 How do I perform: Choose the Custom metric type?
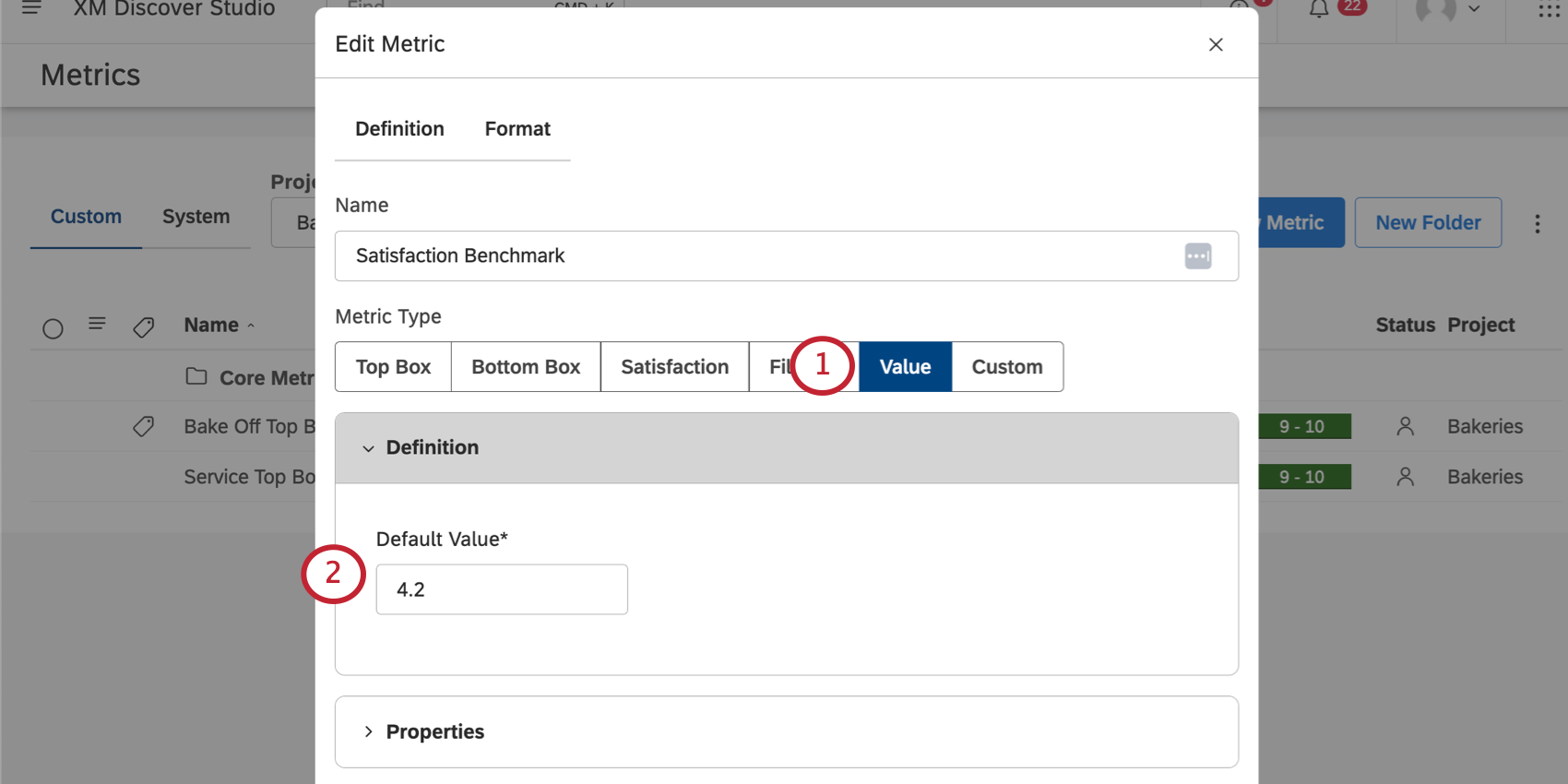click(x=1006, y=367)
